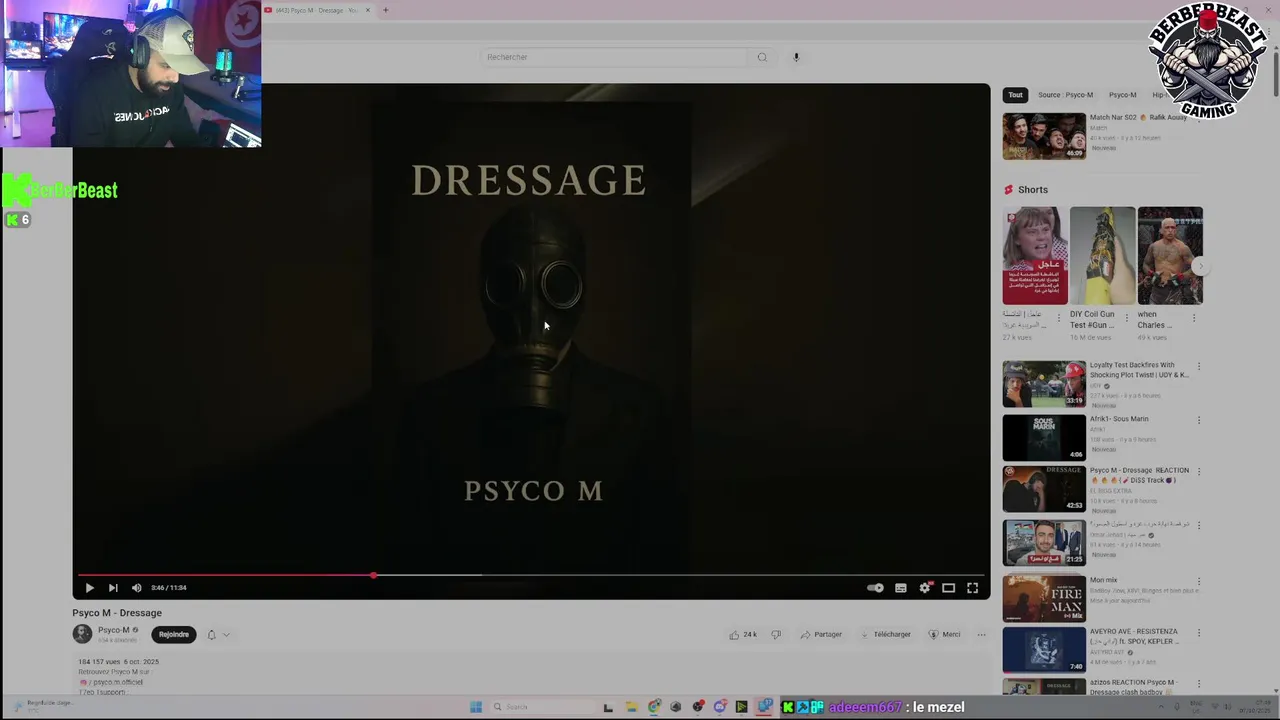
Task: Dislike the video with thumbs down
Action: coord(776,634)
